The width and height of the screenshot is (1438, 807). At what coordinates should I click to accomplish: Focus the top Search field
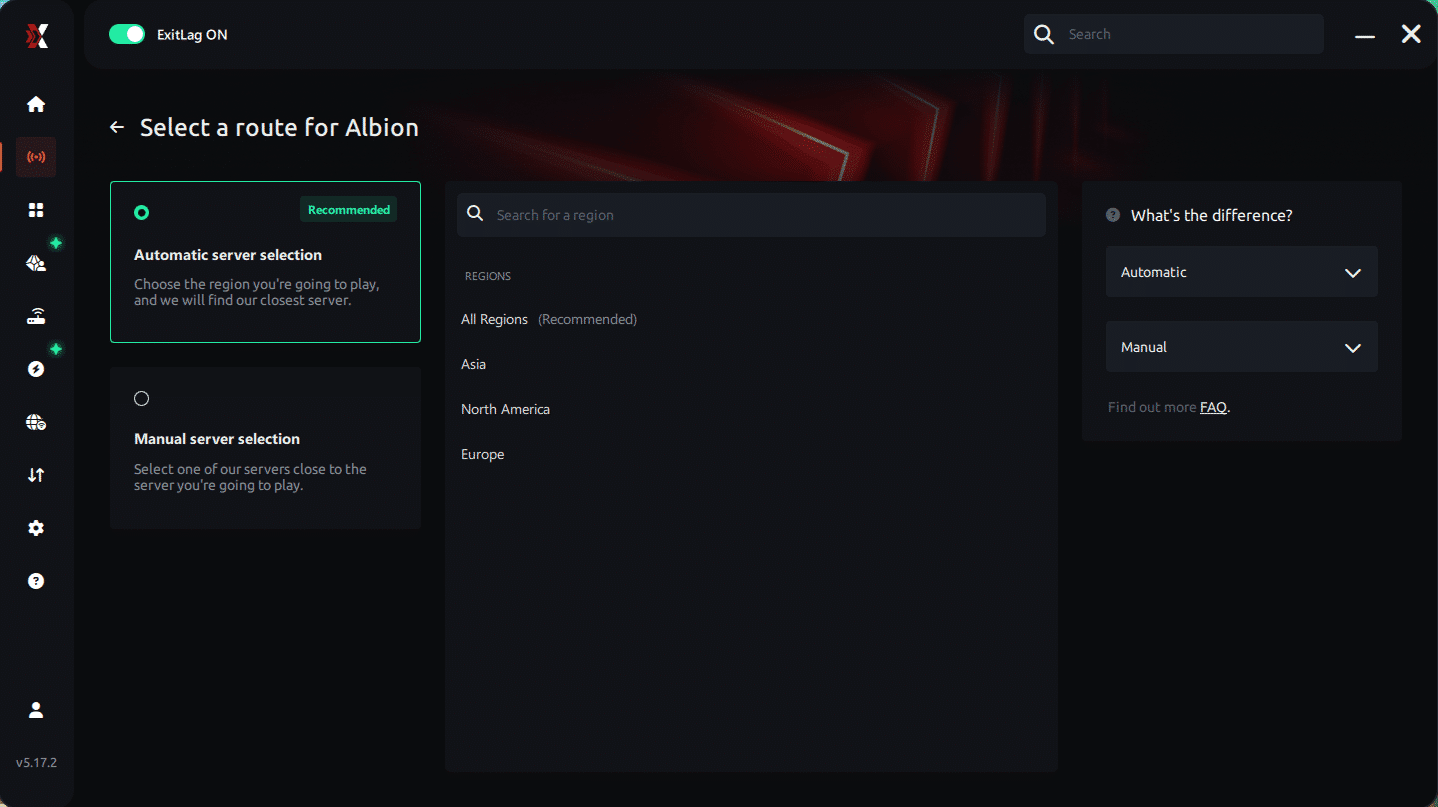(1174, 34)
